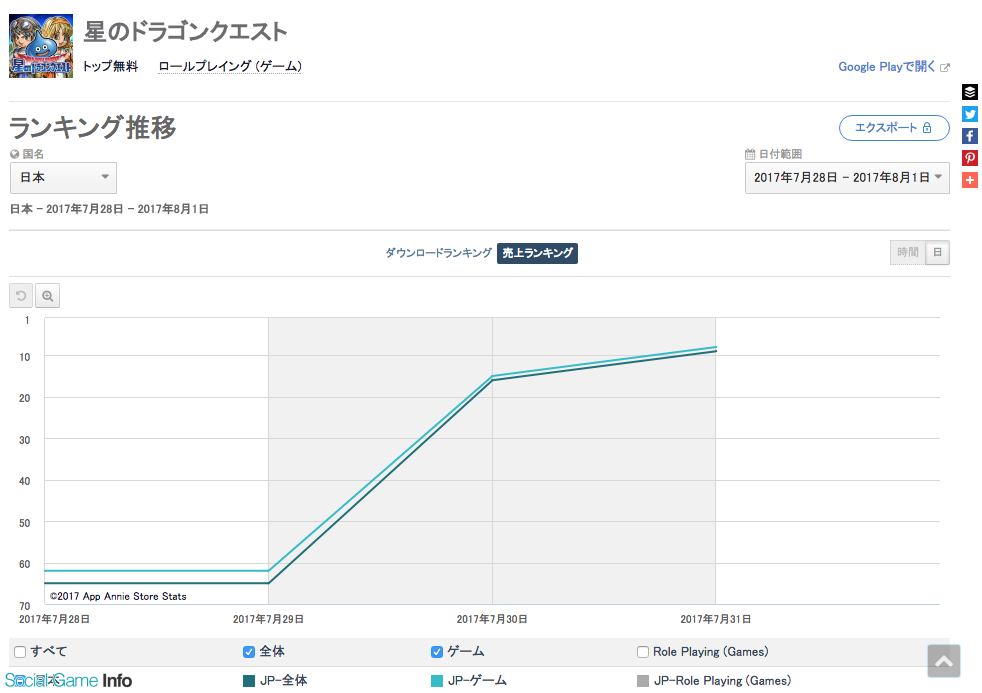982x693 pixels.
Task: Share the page on Facebook
Action: point(969,136)
